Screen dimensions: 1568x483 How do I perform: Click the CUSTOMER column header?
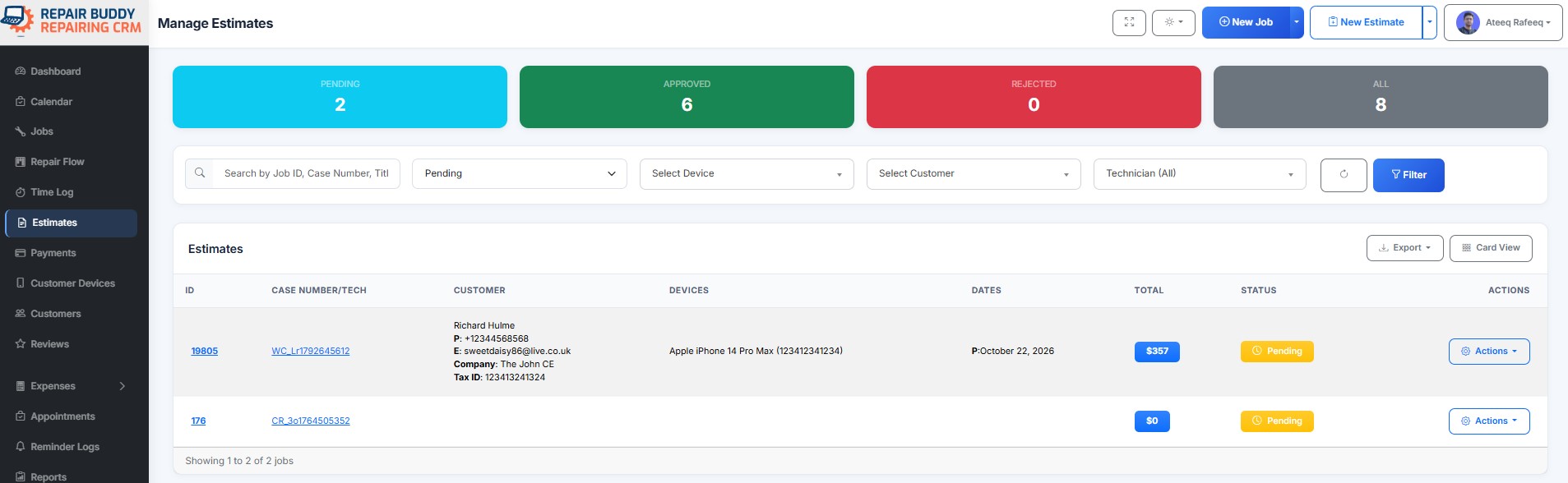pos(479,291)
